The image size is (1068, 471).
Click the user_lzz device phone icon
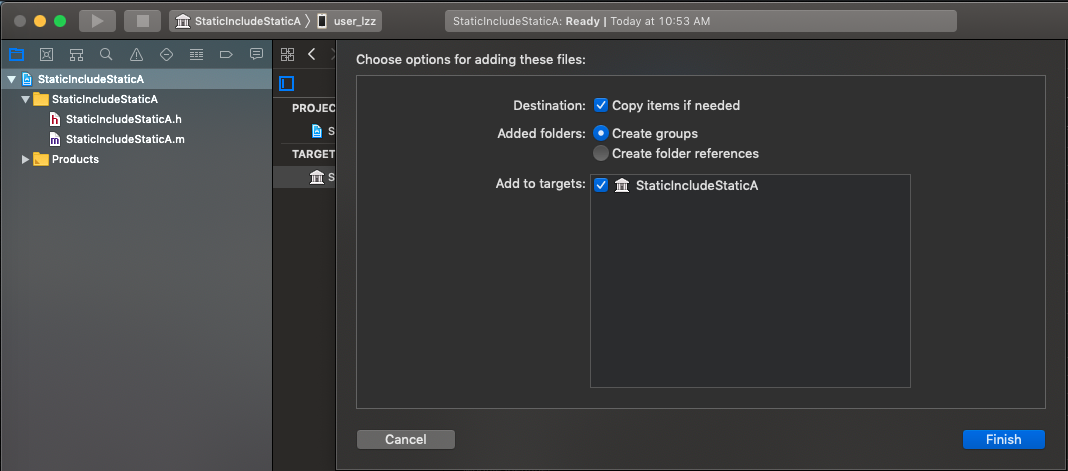click(322, 21)
